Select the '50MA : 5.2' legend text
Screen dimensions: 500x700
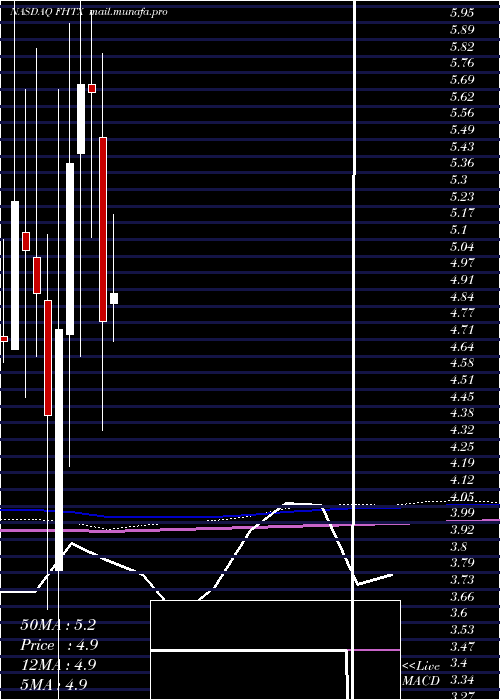[x=58, y=625]
